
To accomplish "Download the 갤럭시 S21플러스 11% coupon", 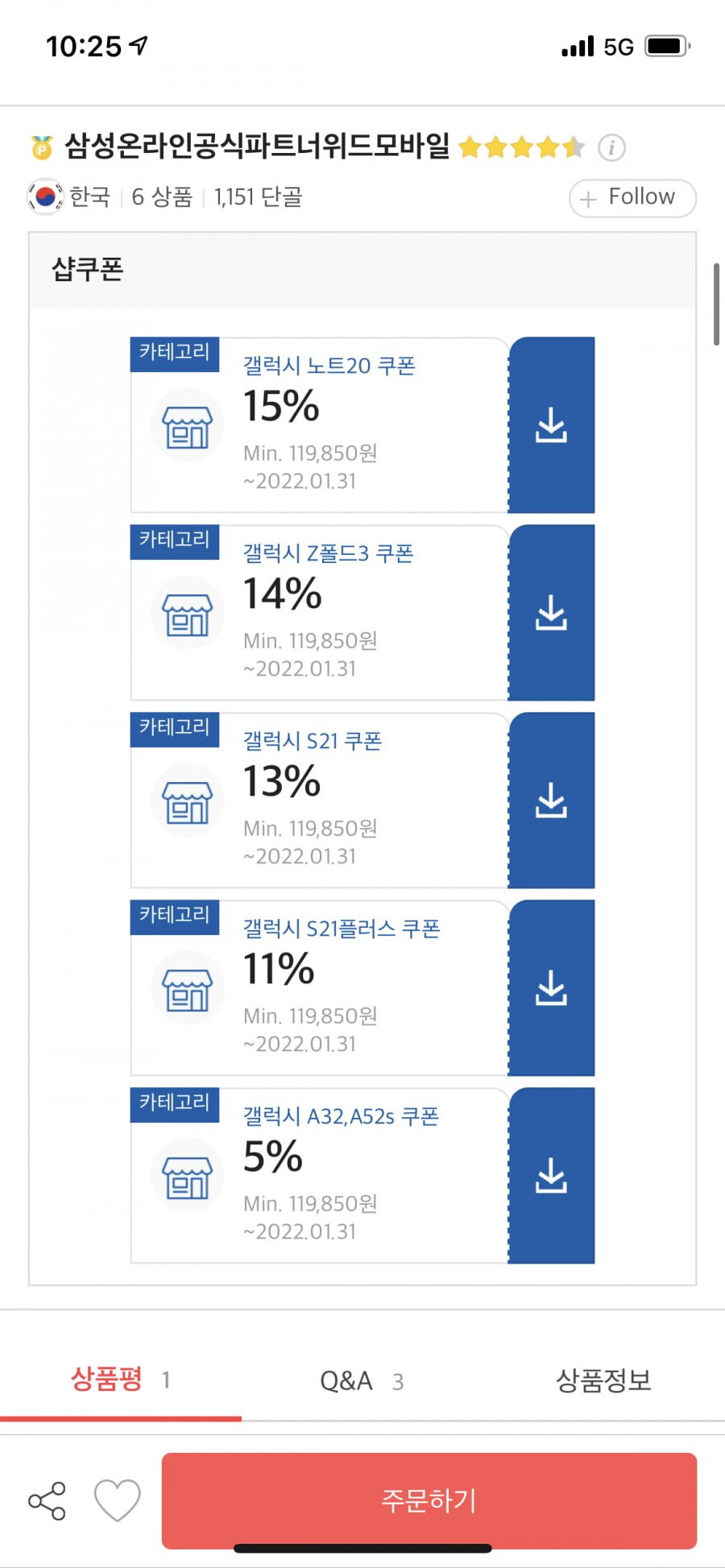I will tap(552, 988).
